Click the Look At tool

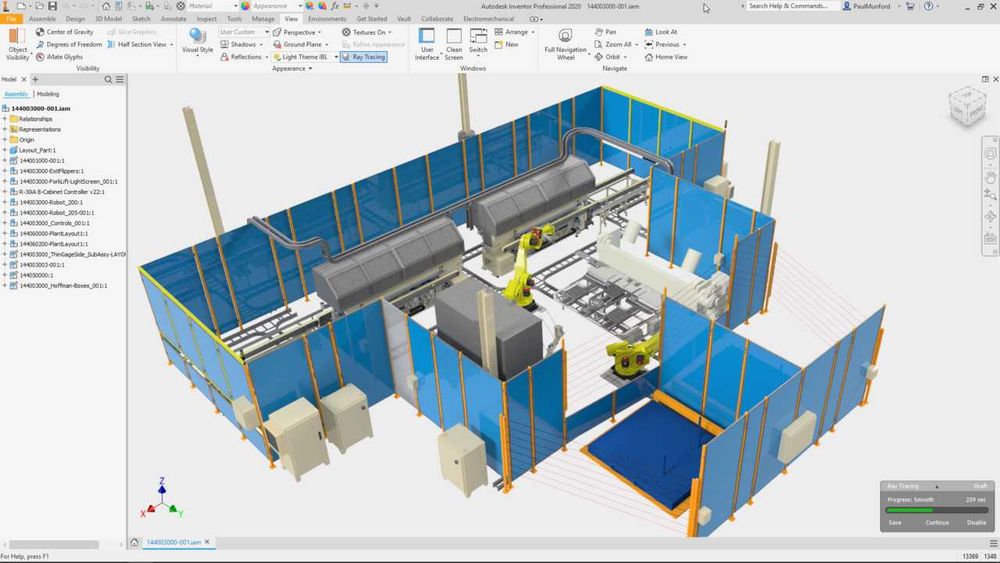click(x=661, y=32)
